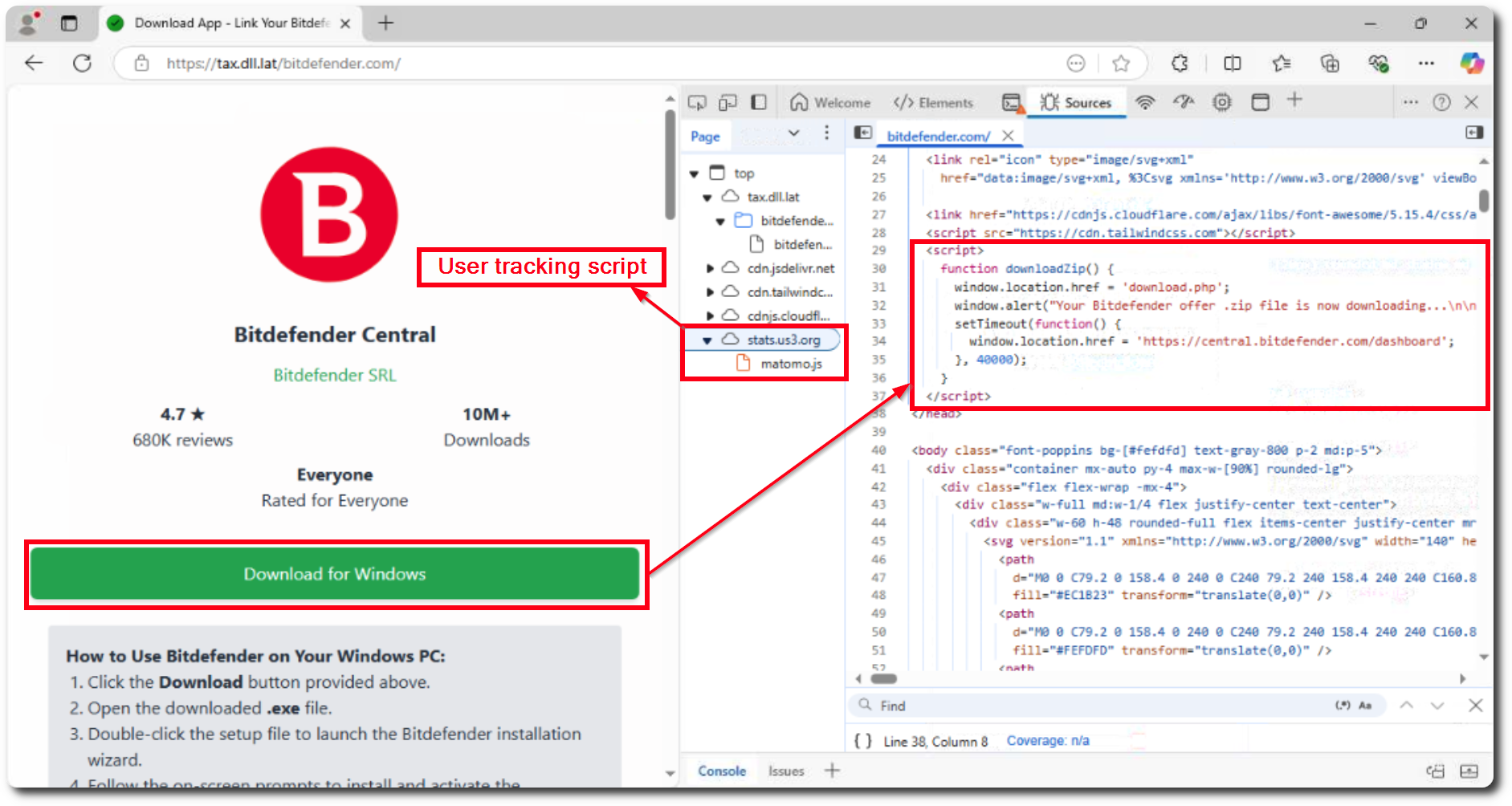The width and height of the screenshot is (1512, 806).
Task: Collapse the stats.us3.org node
Action: pyautogui.click(x=707, y=341)
